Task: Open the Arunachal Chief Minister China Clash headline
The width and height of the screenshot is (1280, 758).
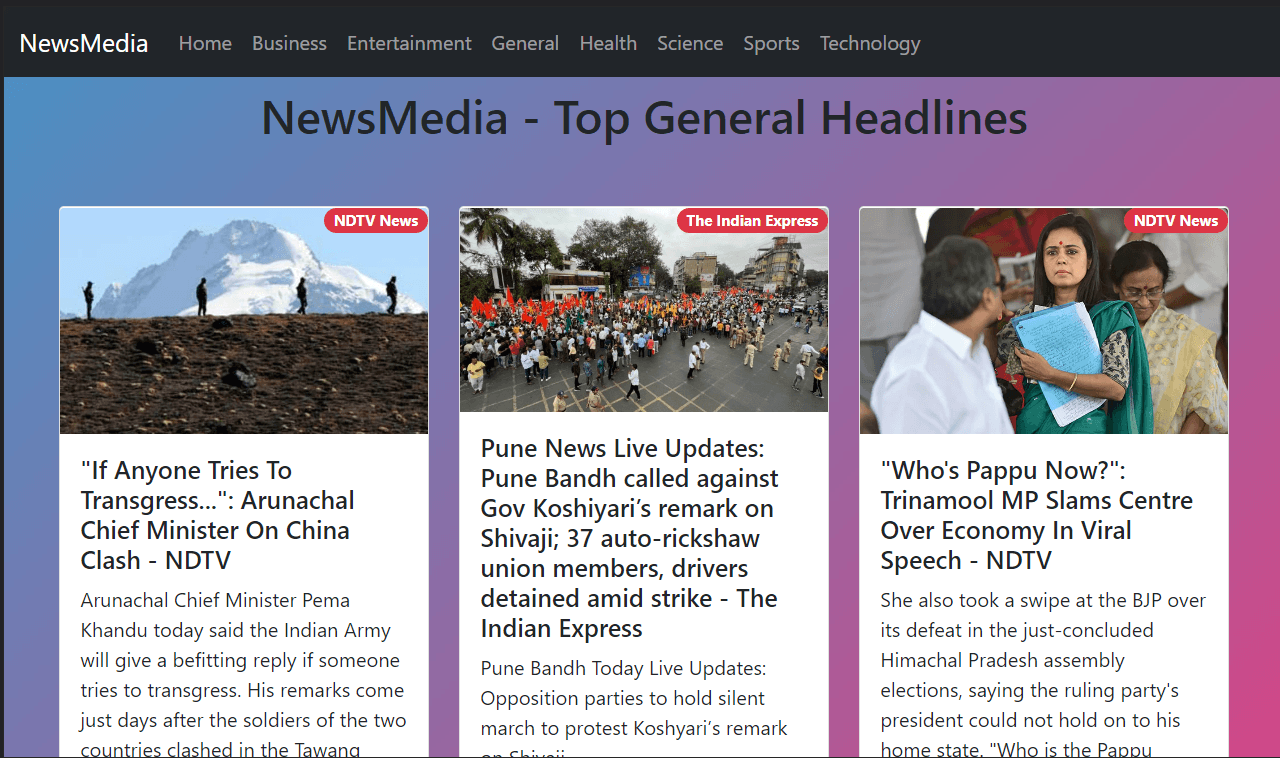Action: click(218, 515)
